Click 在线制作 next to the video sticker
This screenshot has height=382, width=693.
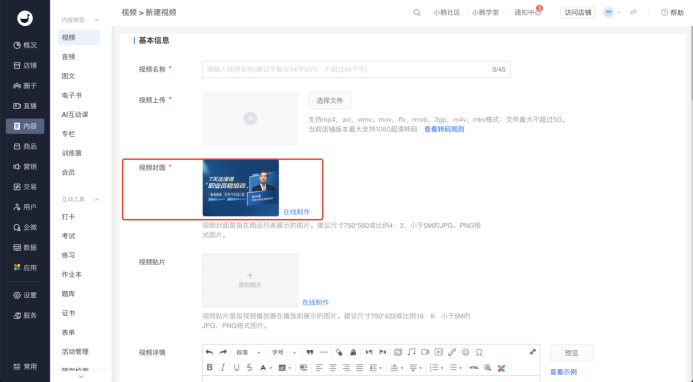tap(316, 302)
